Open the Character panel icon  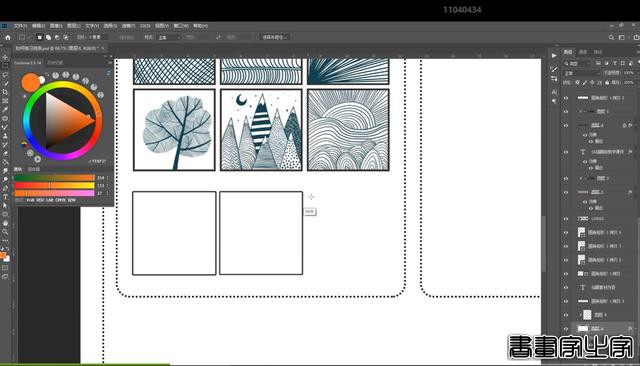[x=554, y=92]
